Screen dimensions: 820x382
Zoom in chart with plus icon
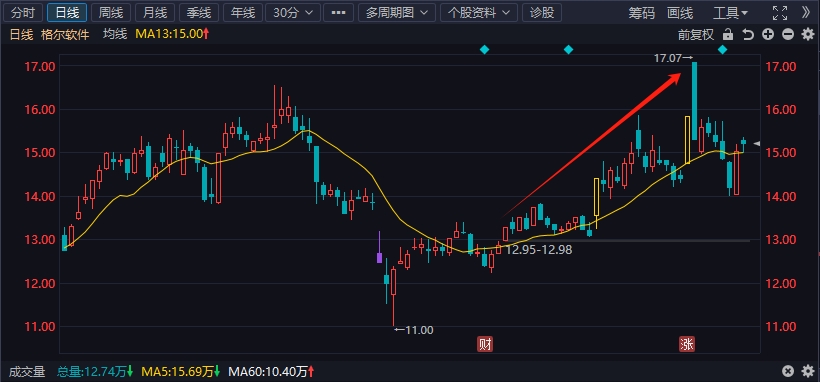point(768,35)
